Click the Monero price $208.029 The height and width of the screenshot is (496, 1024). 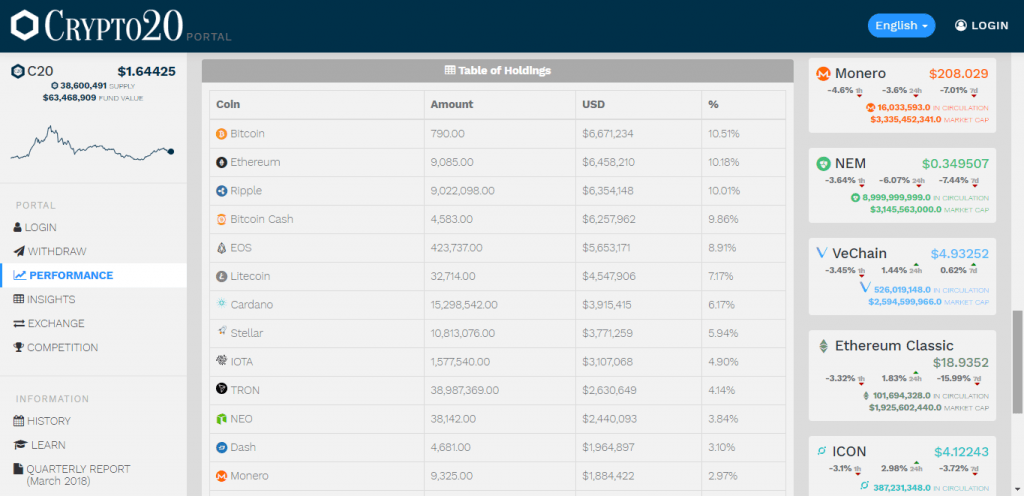click(x=959, y=74)
